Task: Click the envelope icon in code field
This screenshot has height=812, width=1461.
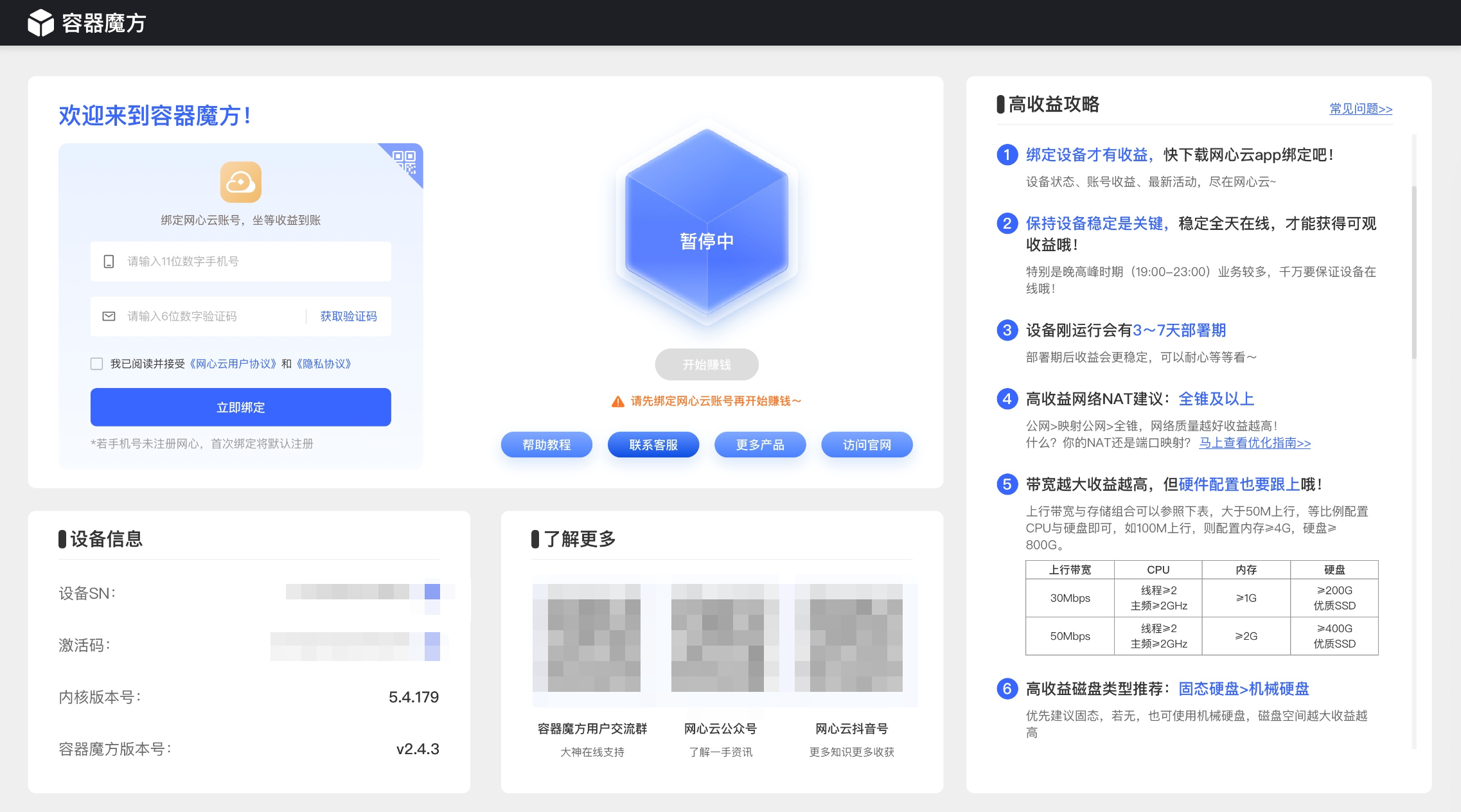Action: click(x=109, y=316)
